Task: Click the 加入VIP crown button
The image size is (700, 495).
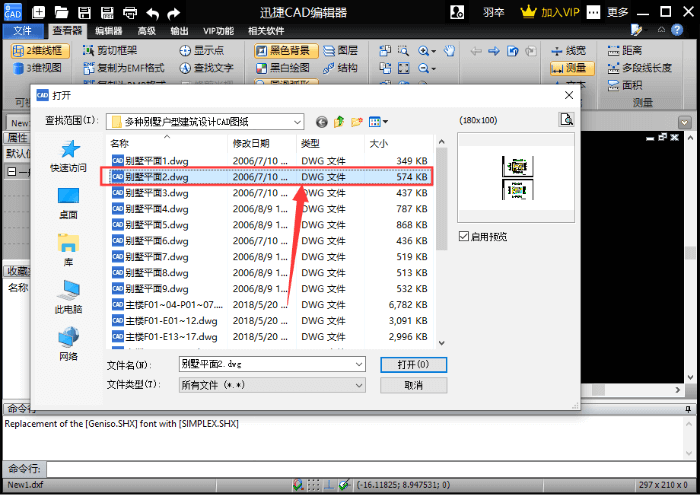Action: (550, 12)
